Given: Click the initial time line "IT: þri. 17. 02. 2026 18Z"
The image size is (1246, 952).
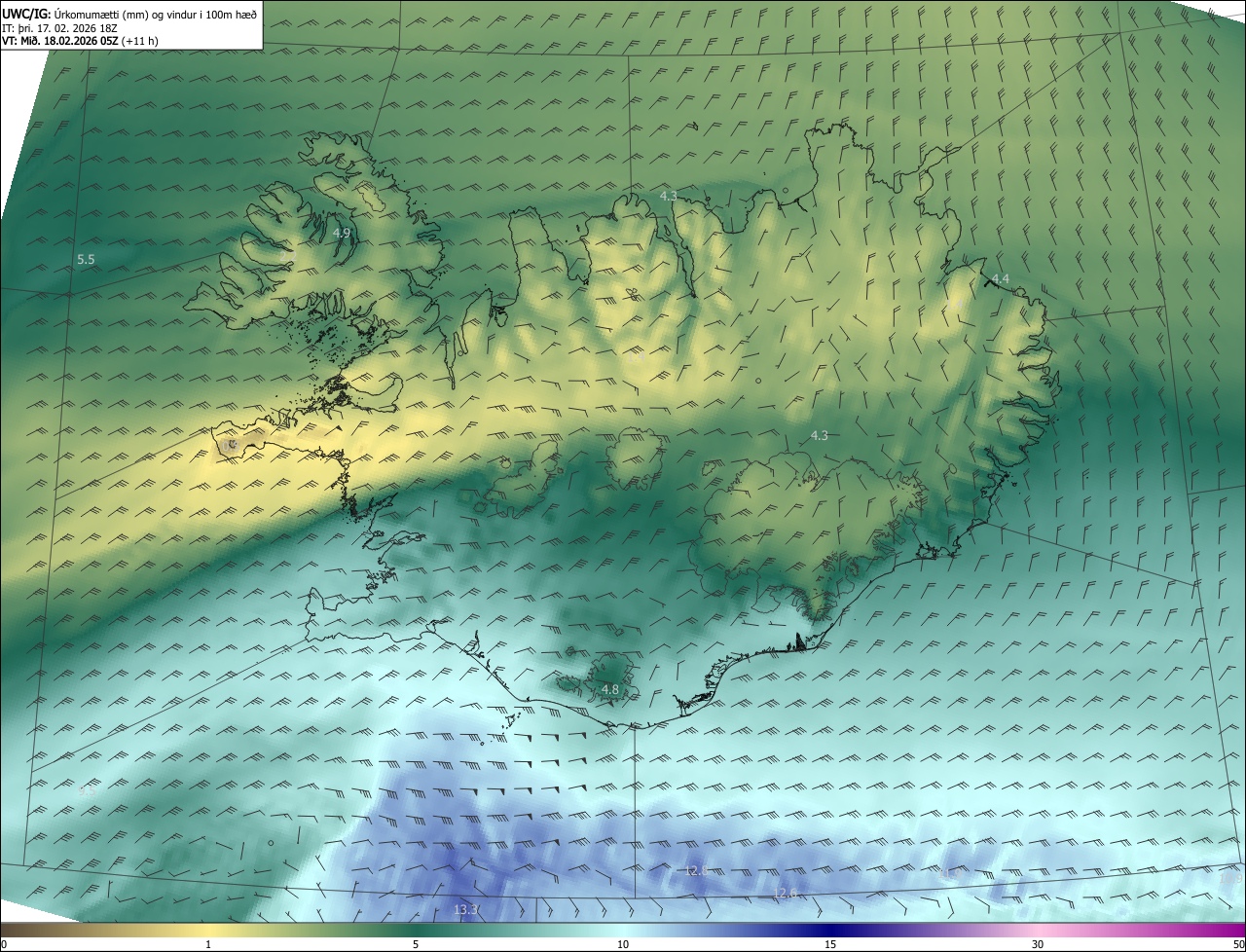Looking at the screenshot, I should [59, 28].
